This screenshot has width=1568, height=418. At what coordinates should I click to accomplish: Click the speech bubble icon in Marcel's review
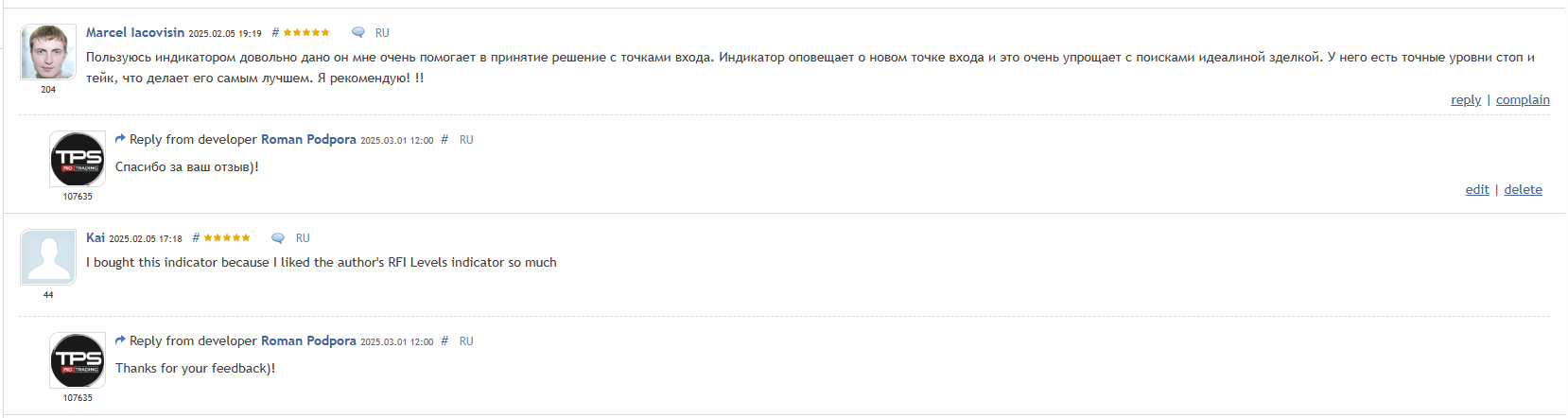pyautogui.click(x=358, y=33)
